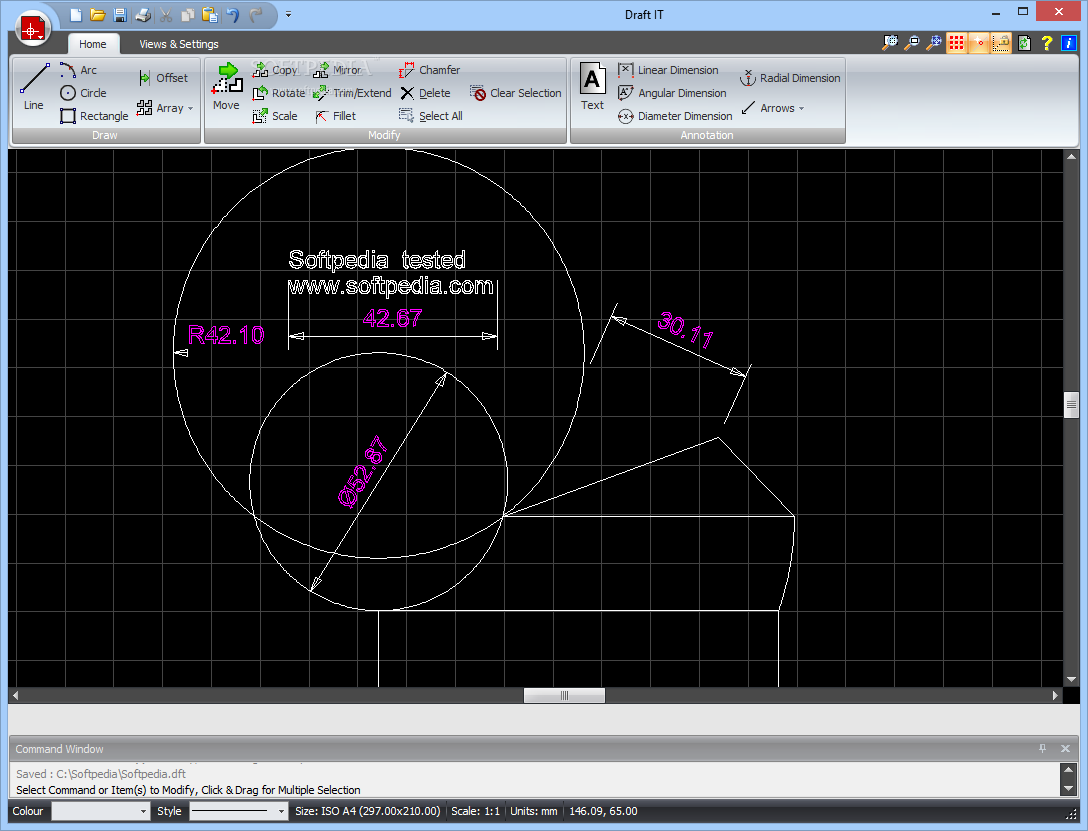Print the drawing using the printer icon
The width and height of the screenshot is (1088, 831).
(143, 15)
